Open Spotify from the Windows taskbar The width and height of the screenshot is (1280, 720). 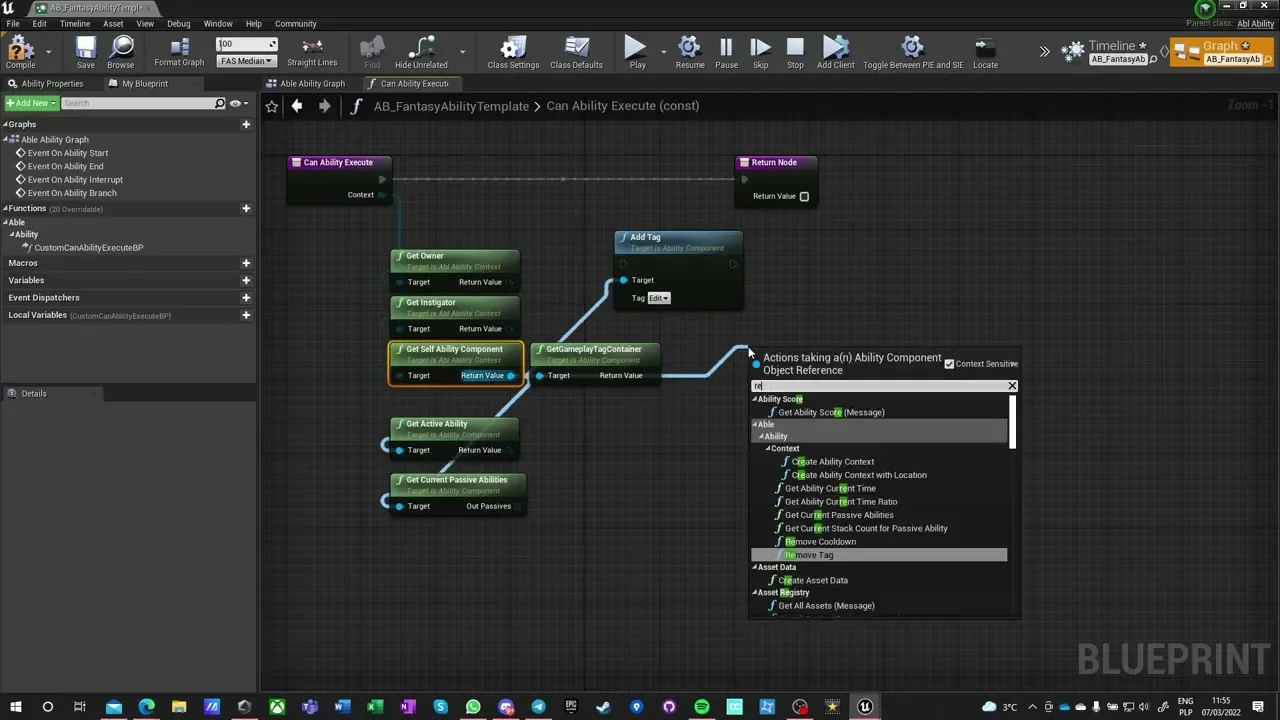pos(702,707)
